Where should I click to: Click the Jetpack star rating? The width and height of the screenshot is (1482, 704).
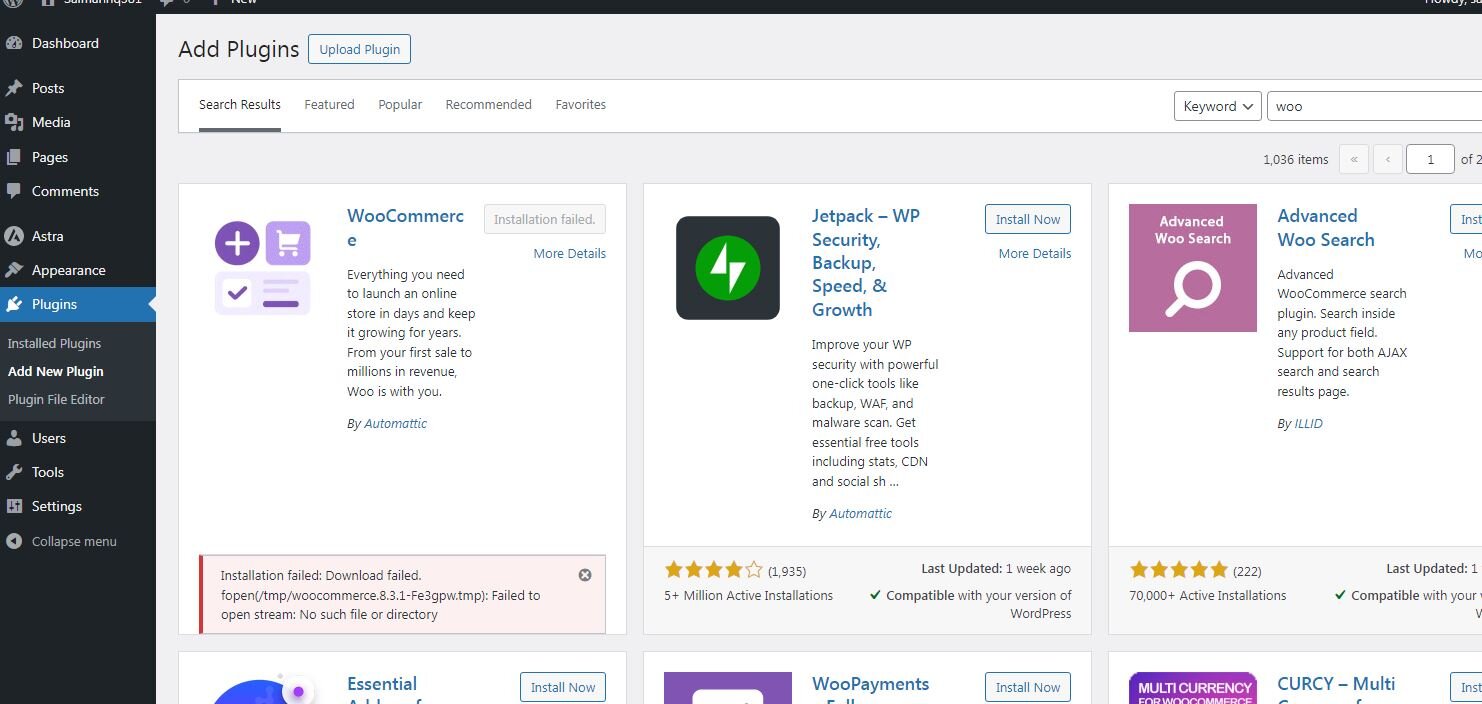tap(713, 570)
